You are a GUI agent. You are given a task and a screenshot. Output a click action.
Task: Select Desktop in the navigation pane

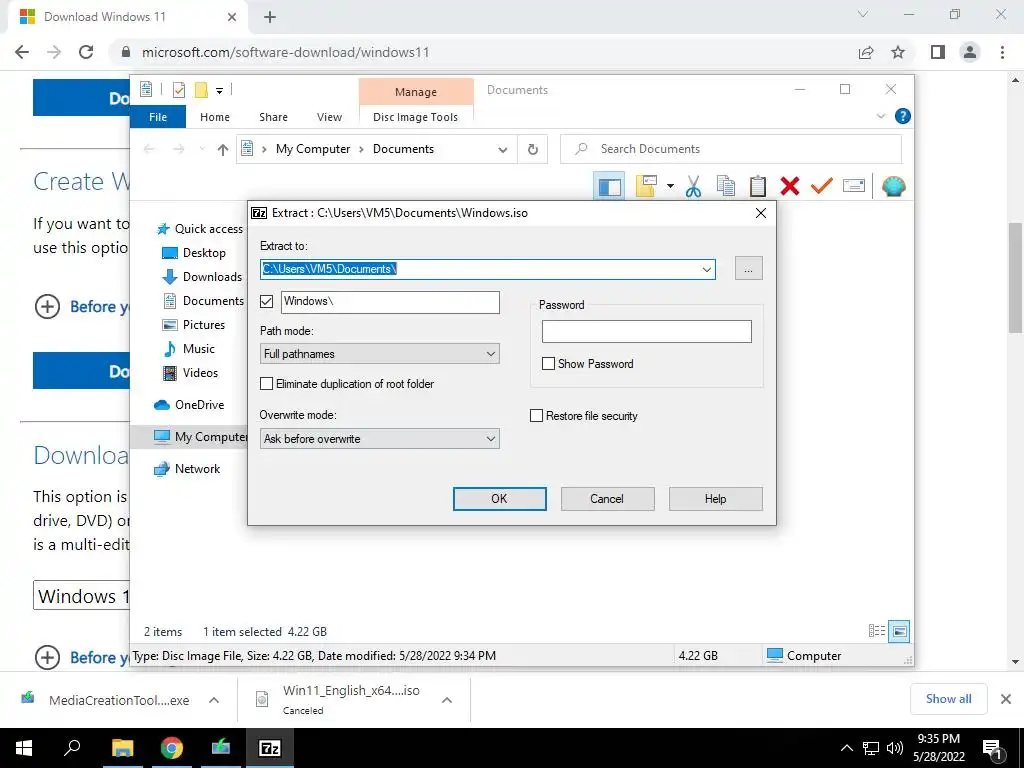193,253
